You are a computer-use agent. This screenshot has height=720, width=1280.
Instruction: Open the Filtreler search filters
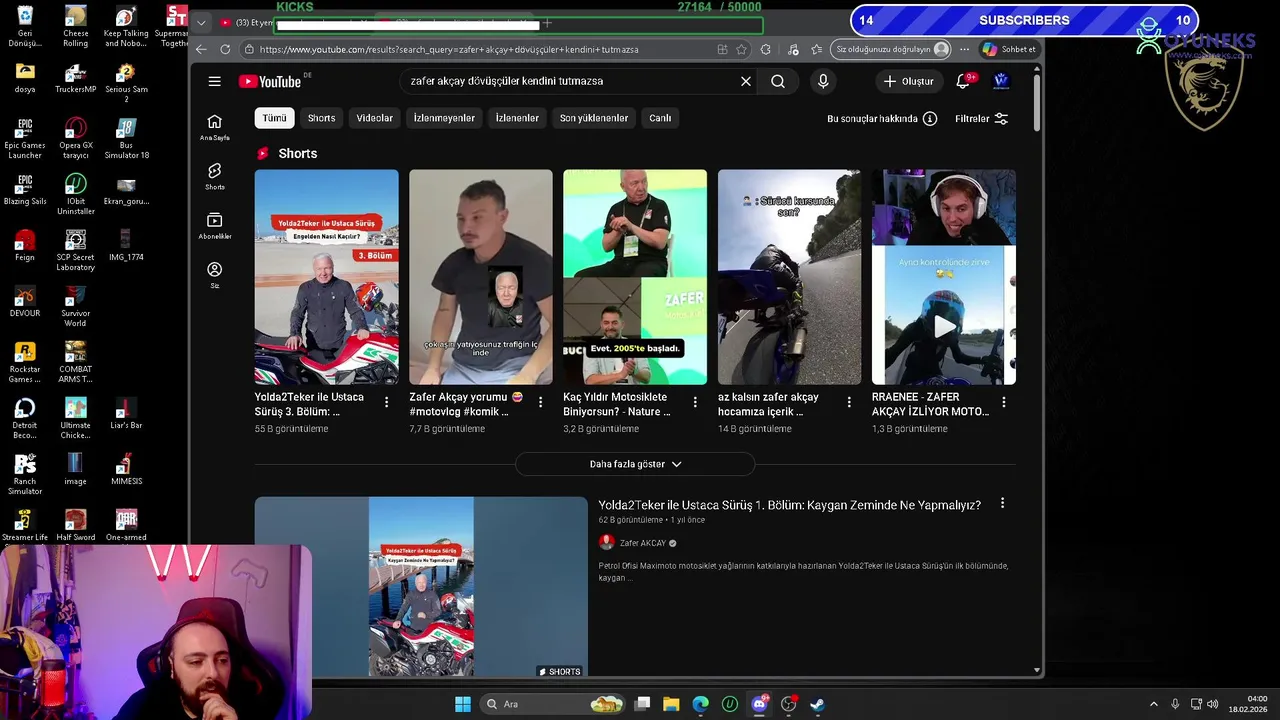[981, 118]
